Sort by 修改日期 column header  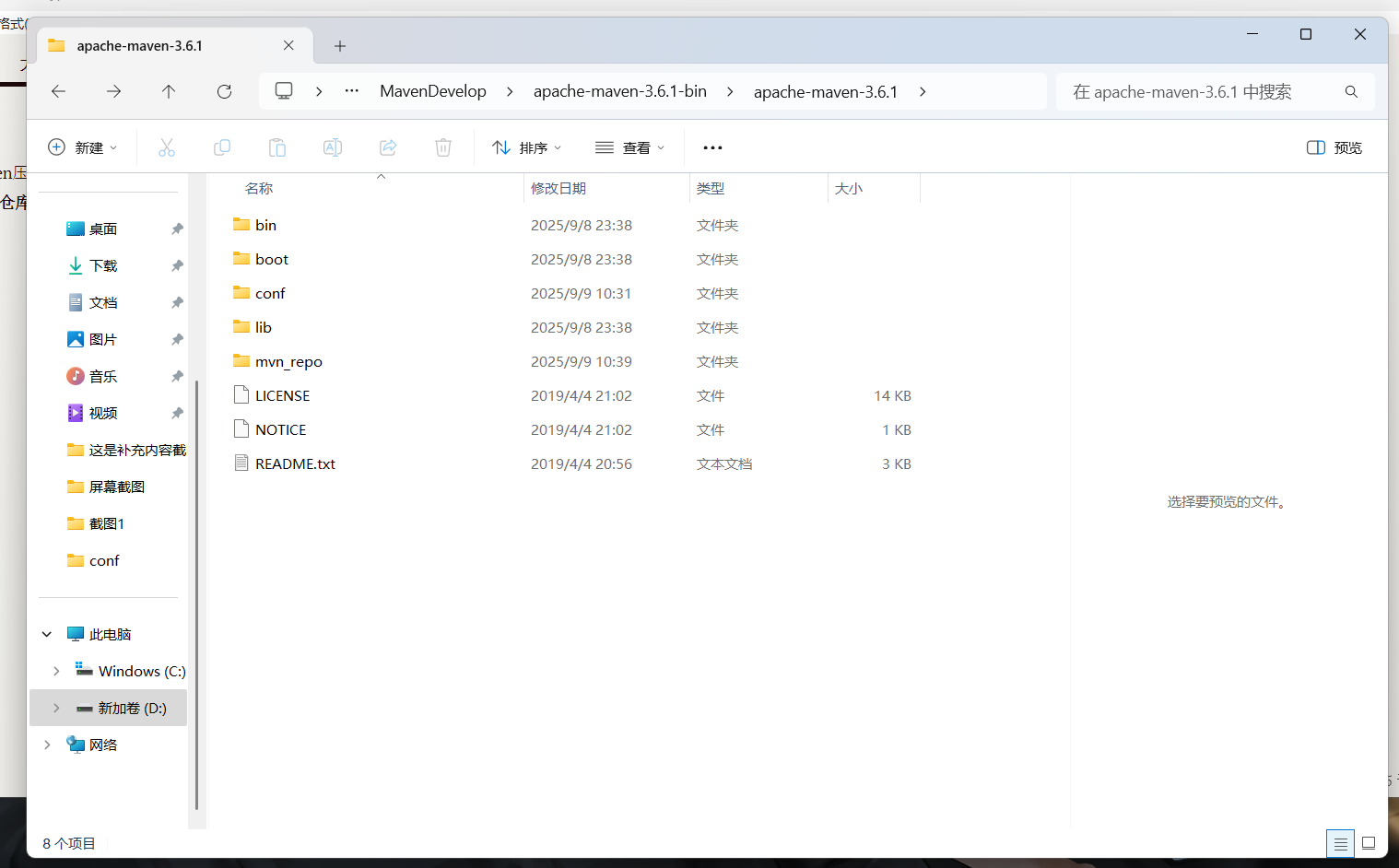(558, 188)
